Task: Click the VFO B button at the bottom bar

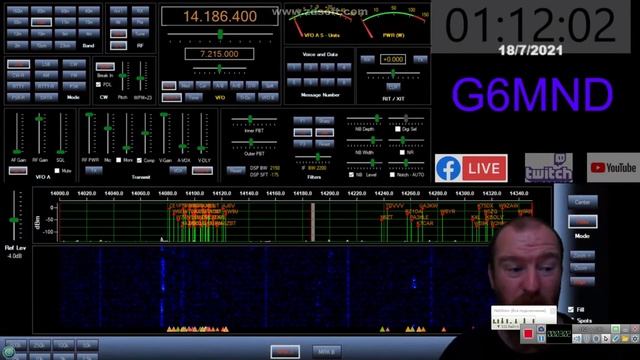Action: [326, 351]
